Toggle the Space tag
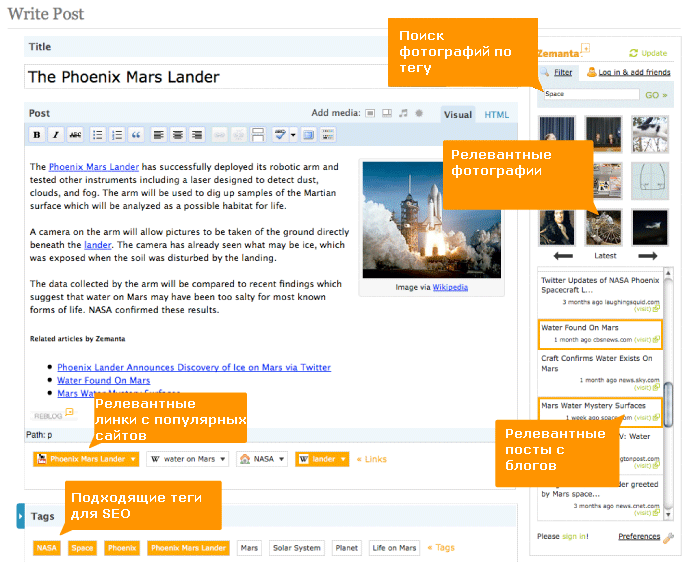 82,548
